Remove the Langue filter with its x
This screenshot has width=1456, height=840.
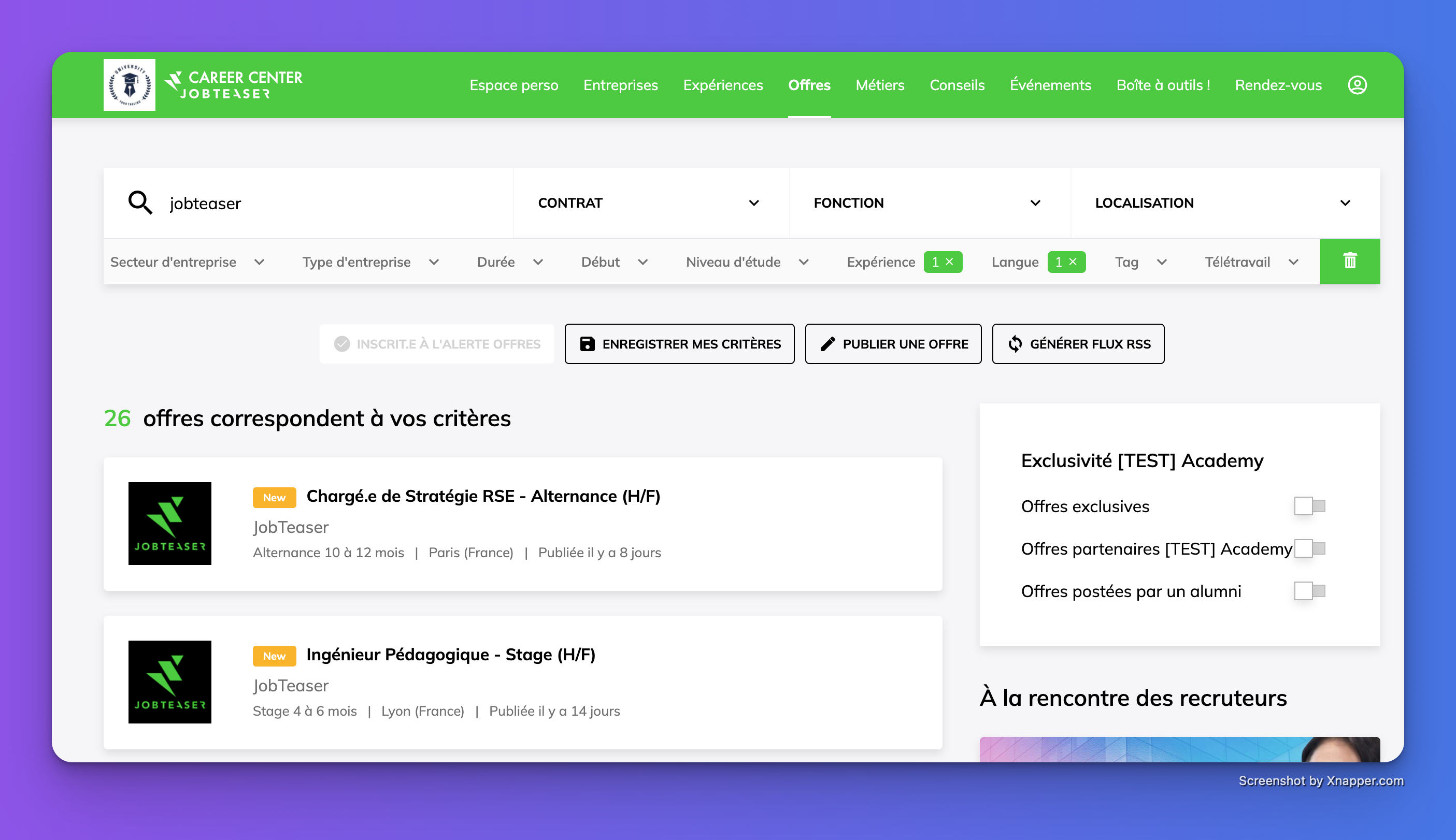(1073, 262)
